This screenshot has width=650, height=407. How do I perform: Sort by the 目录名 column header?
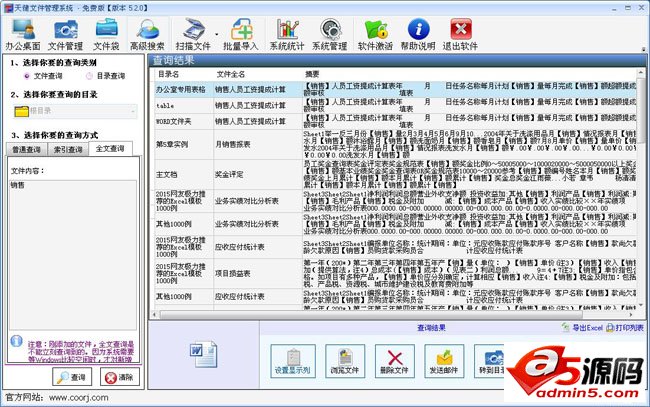click(169, 74)
